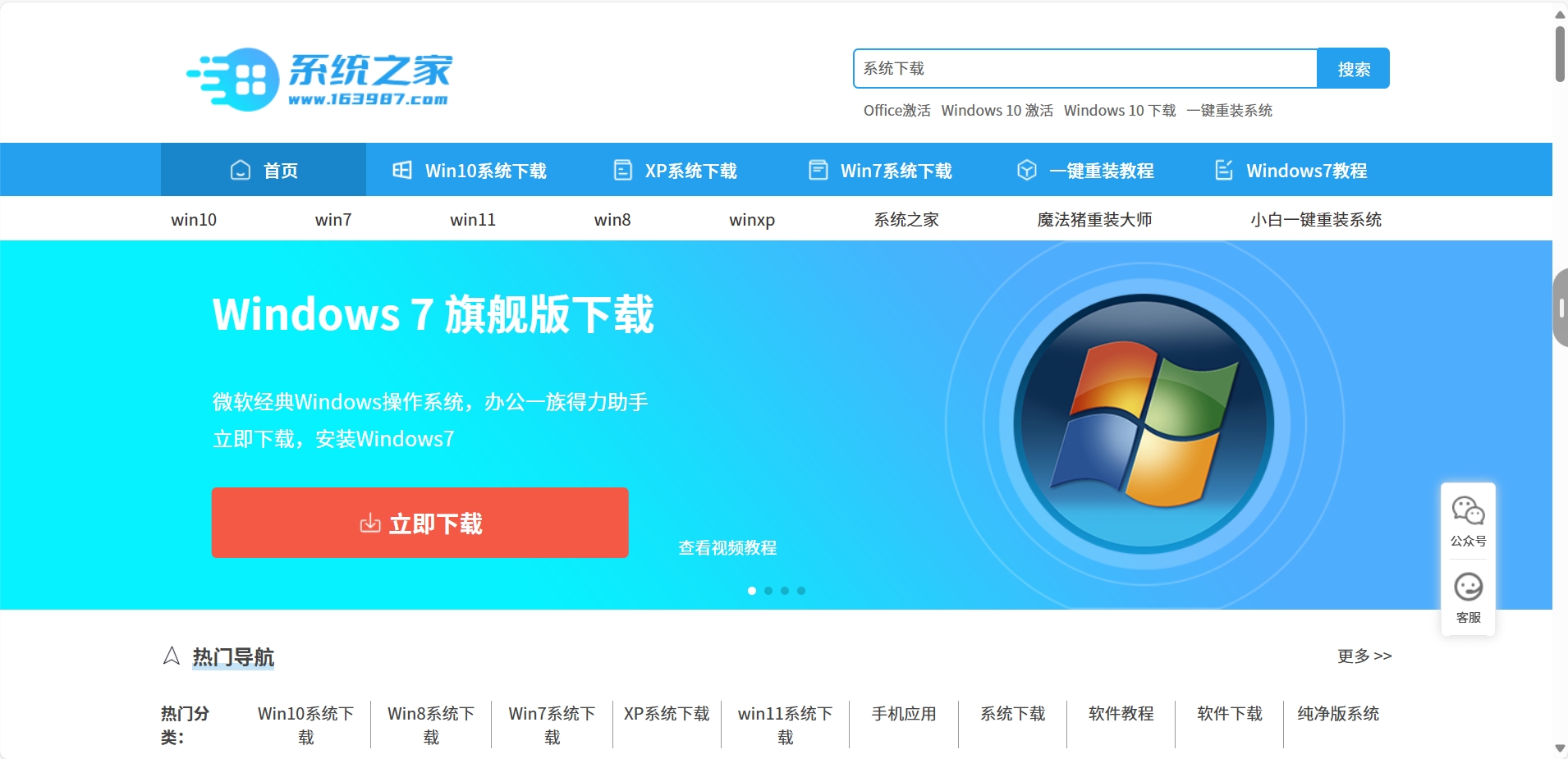Click XP系统下载 in 热门分类
This screenshot has height=759, width=1568.
tap(667, 714)
